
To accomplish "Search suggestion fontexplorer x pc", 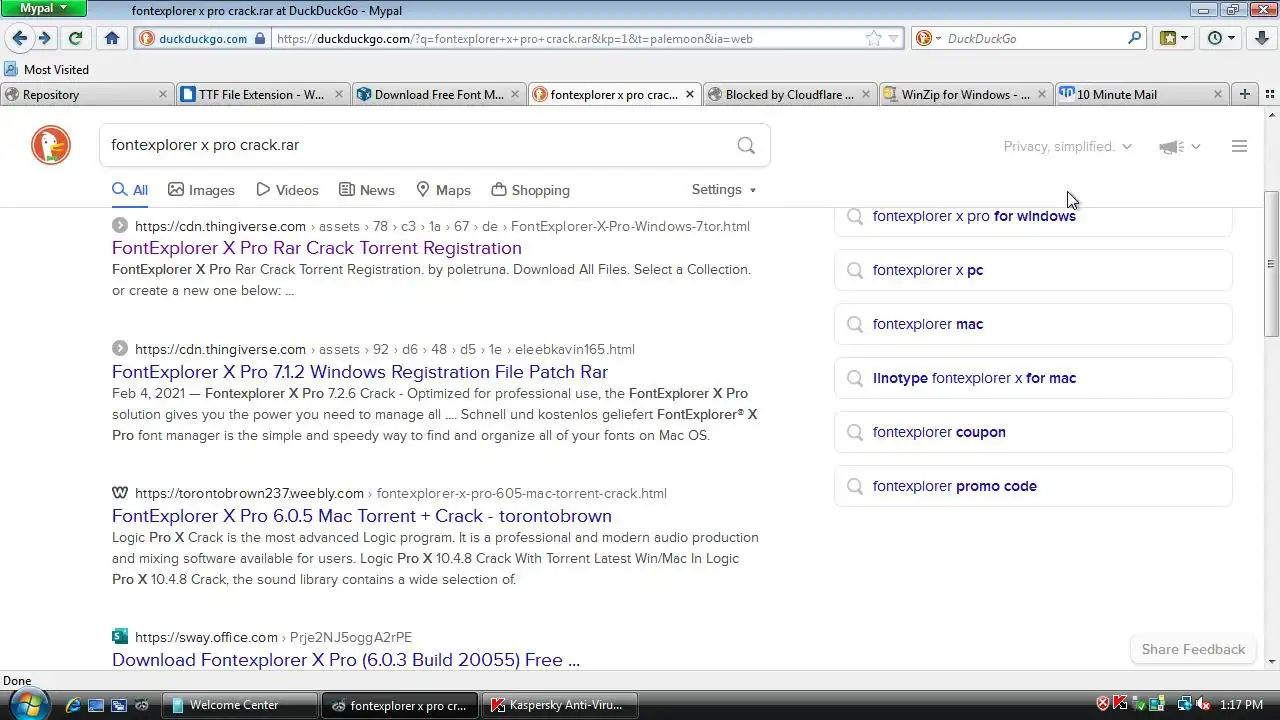I will point(1033,270).
